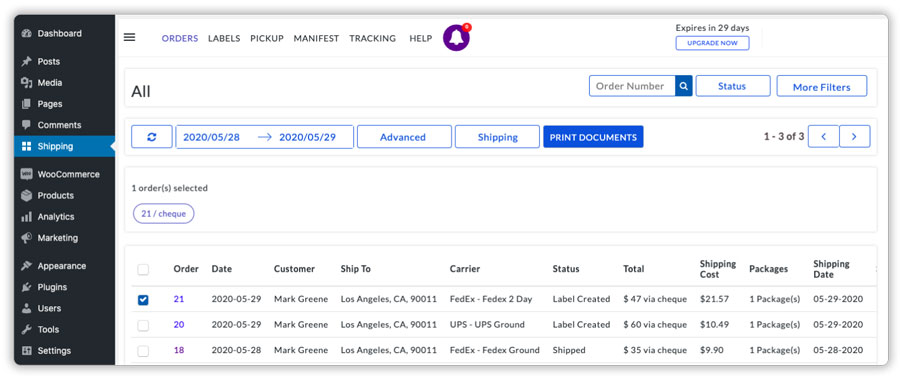Click the $21.57 shipping cost cell
The width and height of the screenshot is (900, 379).
coord(714,299)
